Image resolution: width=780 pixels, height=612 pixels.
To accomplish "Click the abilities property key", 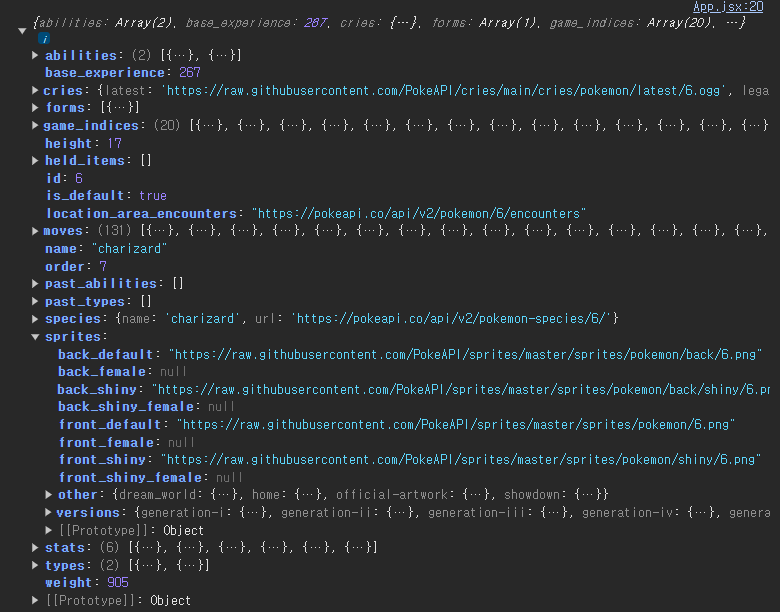I will (81, 55).
